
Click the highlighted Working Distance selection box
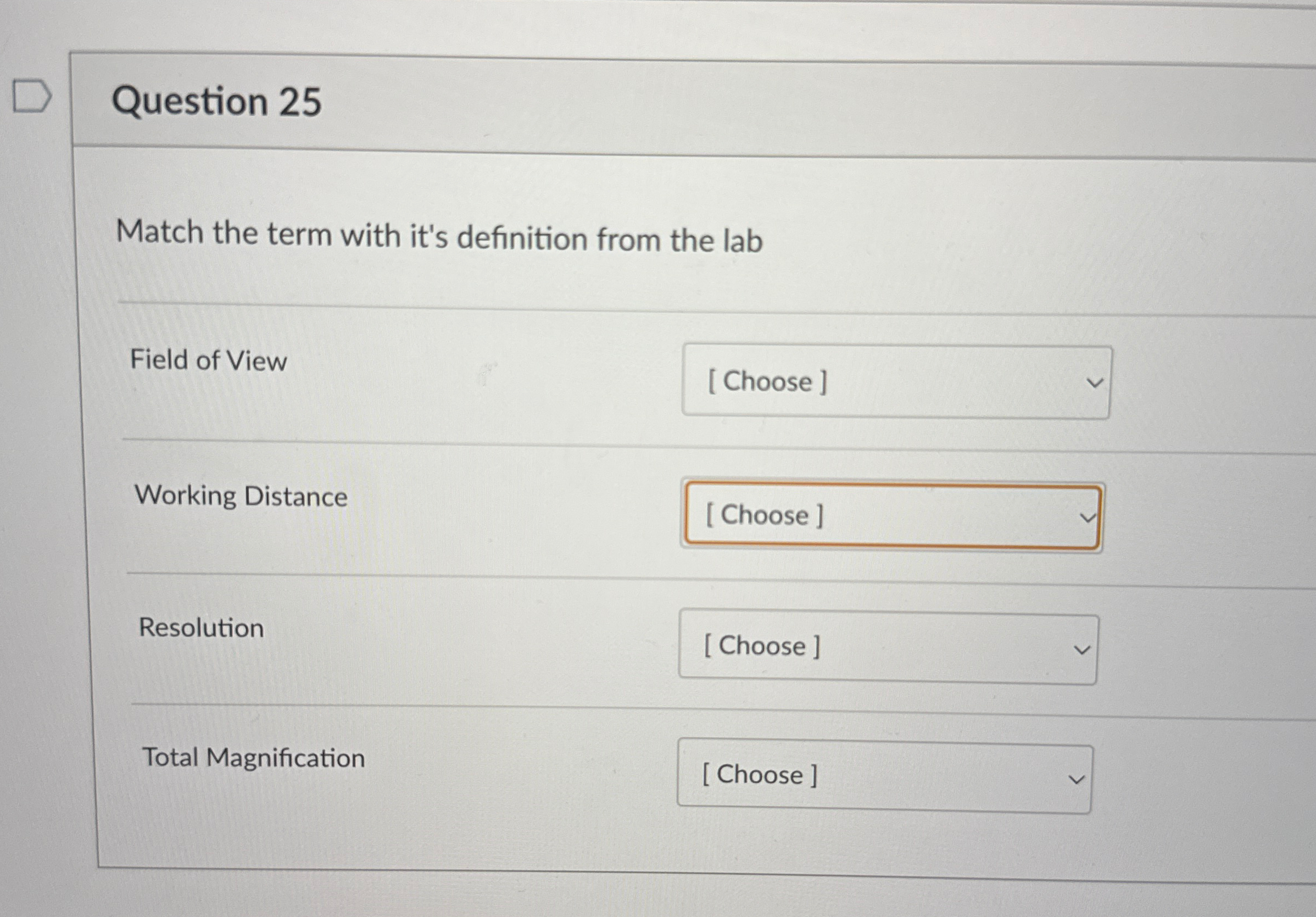(x=893, y=515)
